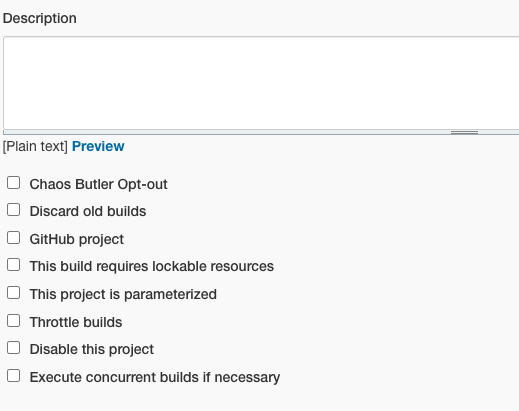Viewport: 519px width, 411px height.
Task: Tick the Chaos Butler Opt-out checkbox
Action: (x=13, y=183)
